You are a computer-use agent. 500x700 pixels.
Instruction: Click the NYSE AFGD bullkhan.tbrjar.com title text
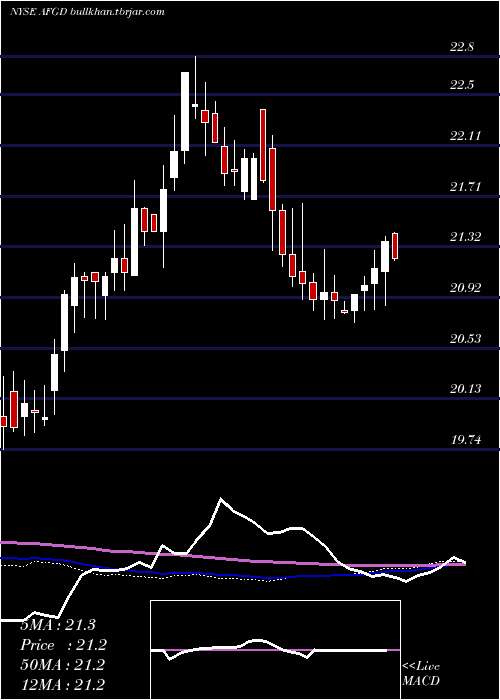click(87, 12)
